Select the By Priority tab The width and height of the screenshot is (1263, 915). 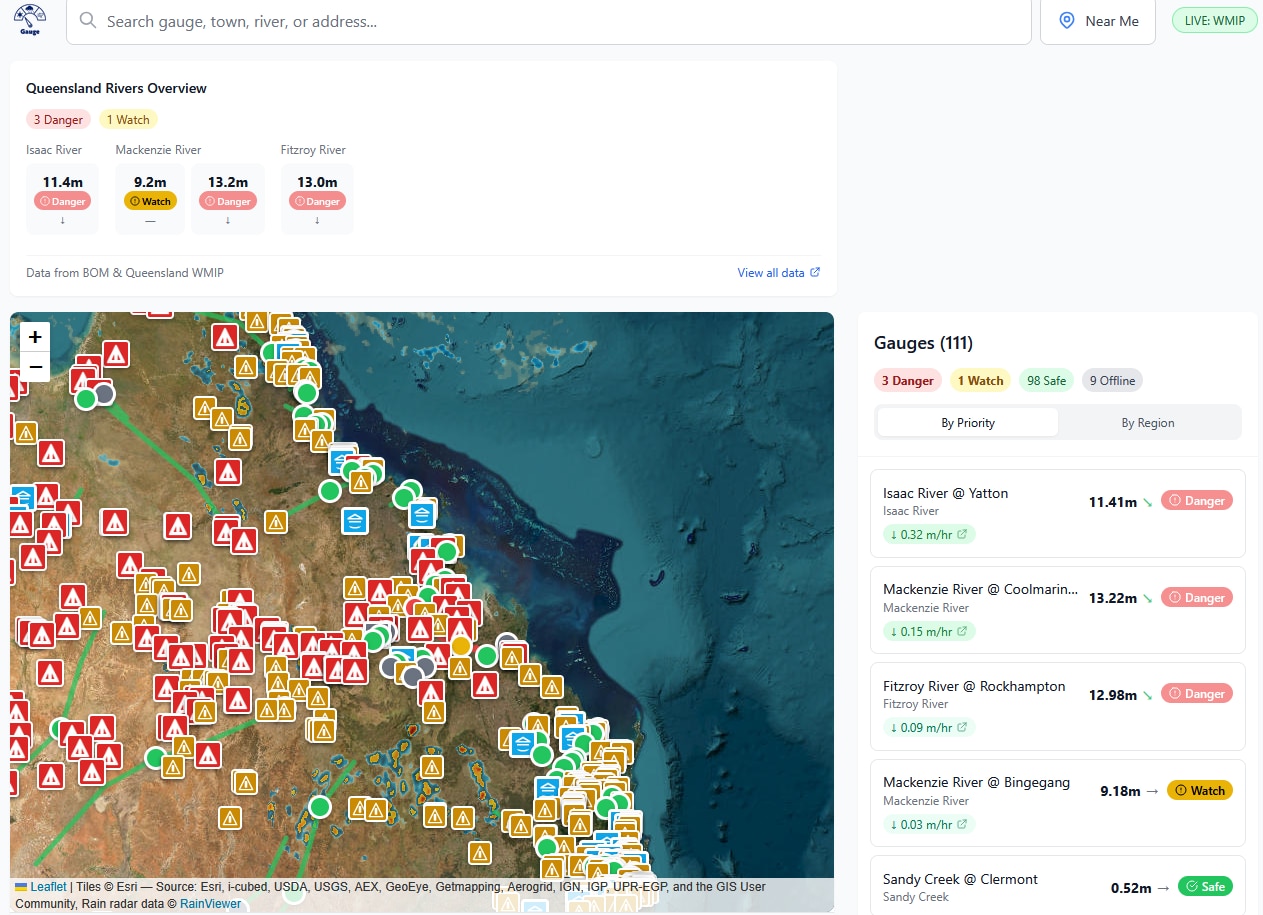click(x=966, y=422)
